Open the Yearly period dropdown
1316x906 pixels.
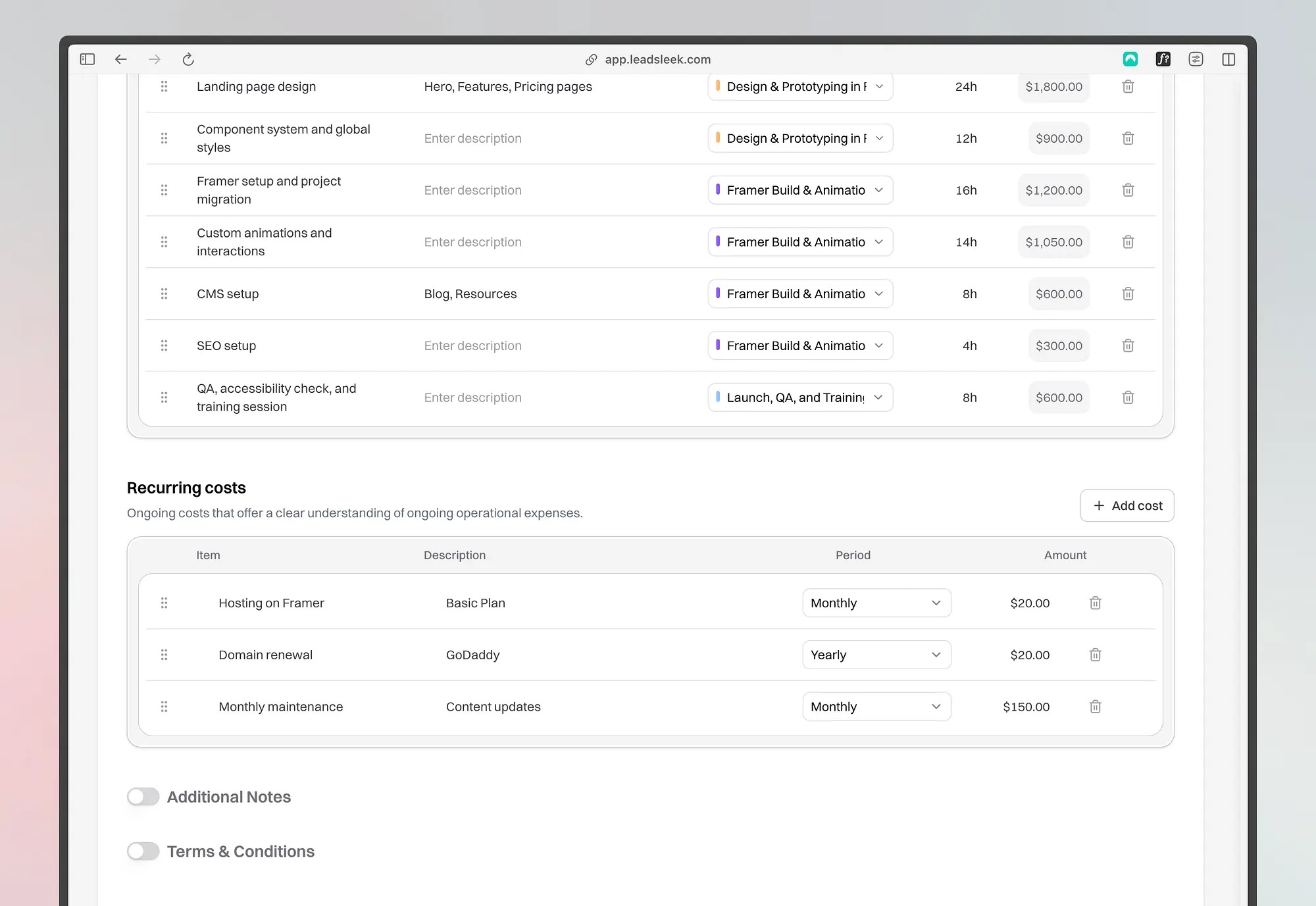[x=876, y=655]
